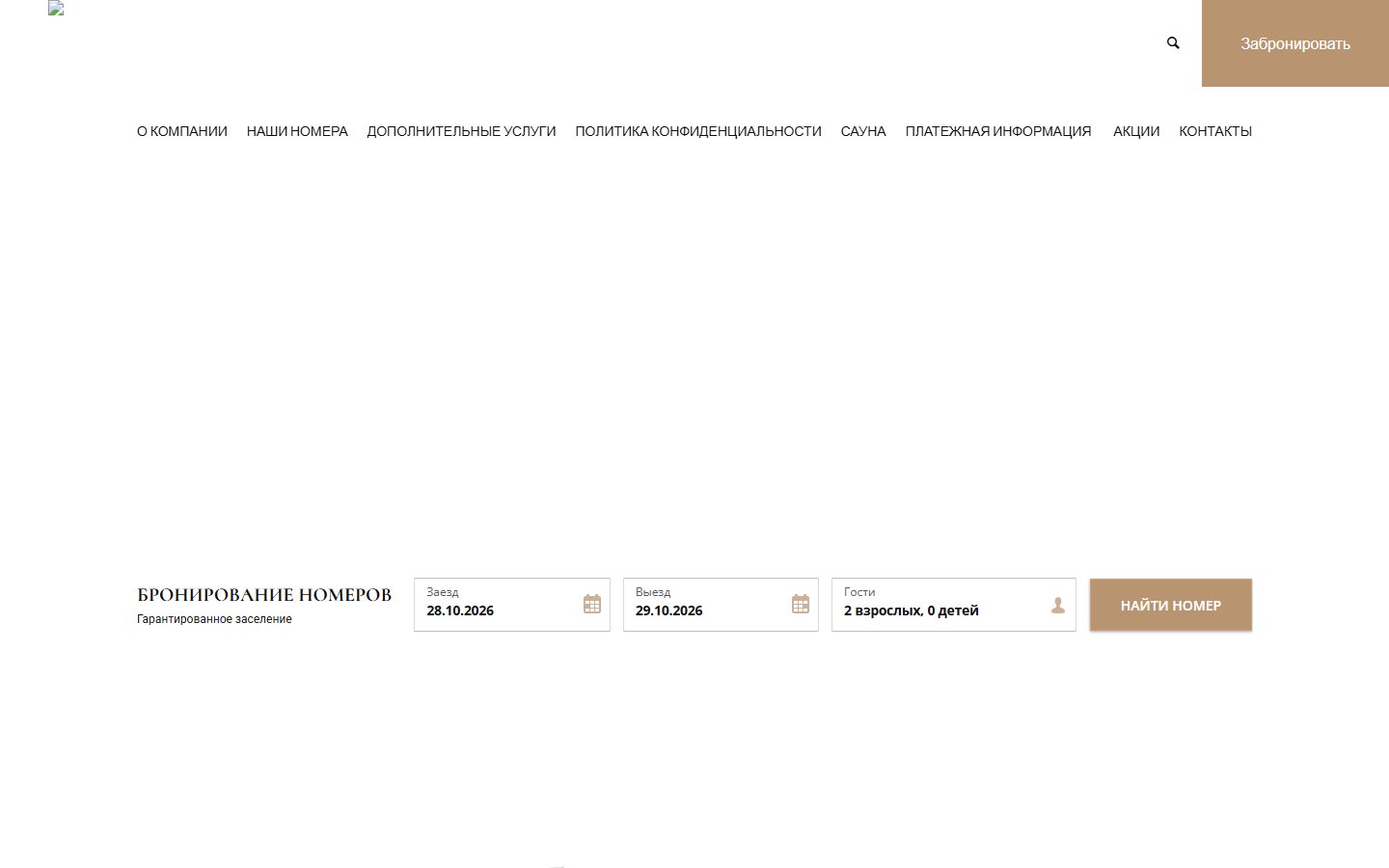Open the check-out calendar icon
The width and height of the screenshot is (1389, 868).
(801, 604)
